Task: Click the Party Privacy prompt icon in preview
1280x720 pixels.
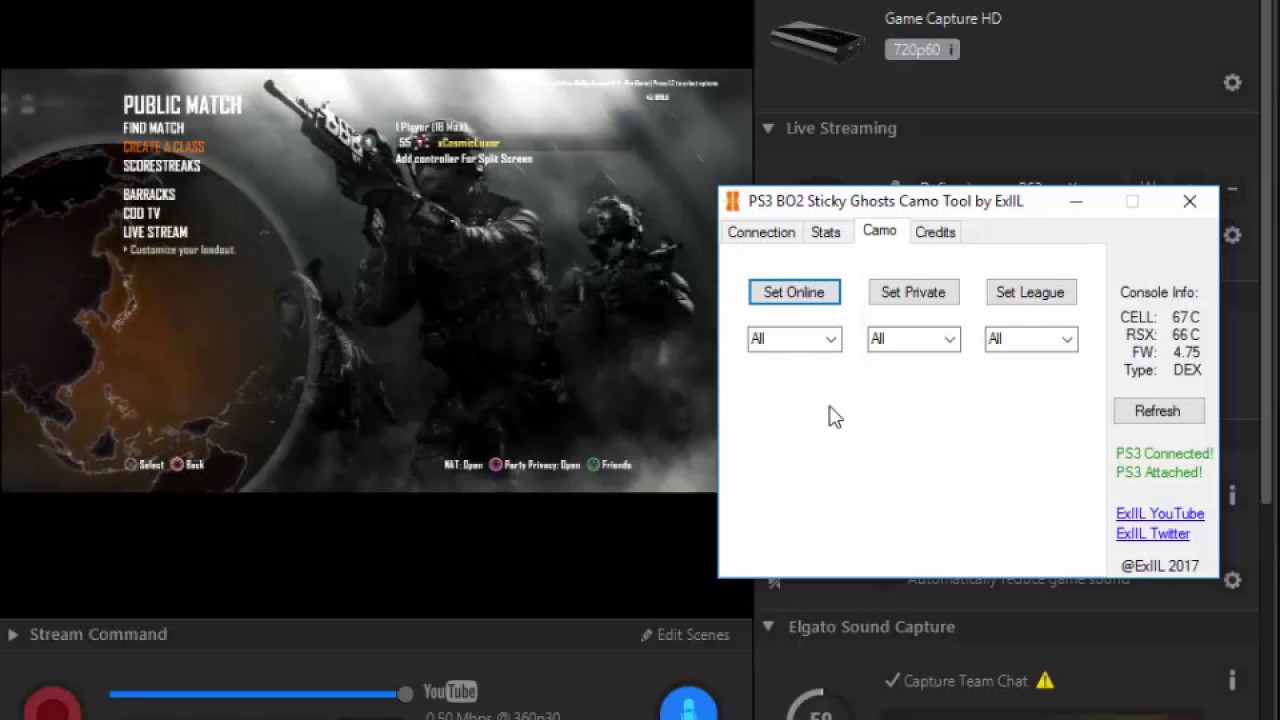Action: coord(495,465)
